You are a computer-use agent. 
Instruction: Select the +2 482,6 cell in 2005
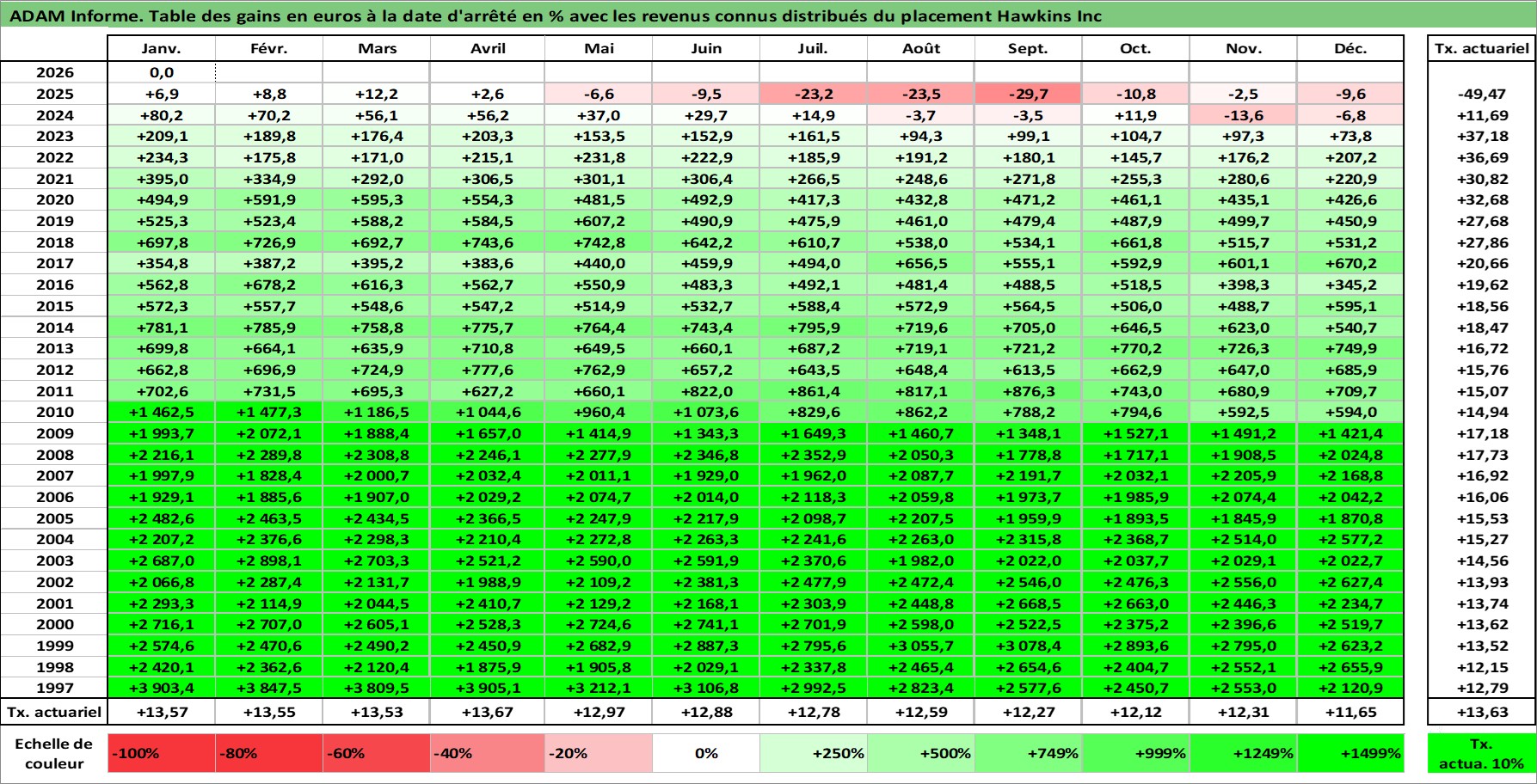click(x=162, y=518)
